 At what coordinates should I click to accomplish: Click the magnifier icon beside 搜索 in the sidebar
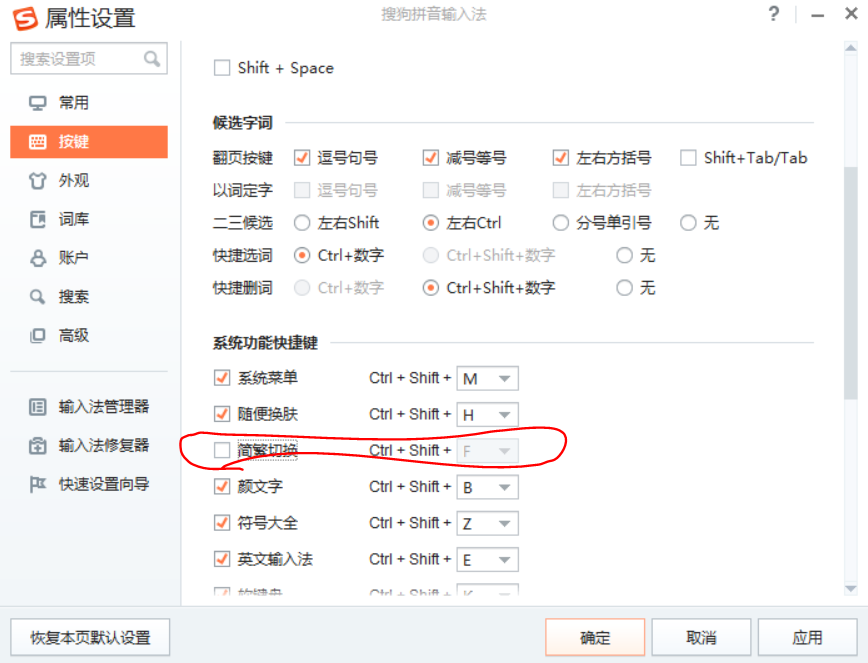pyautogui.click(x=38, y=297)
